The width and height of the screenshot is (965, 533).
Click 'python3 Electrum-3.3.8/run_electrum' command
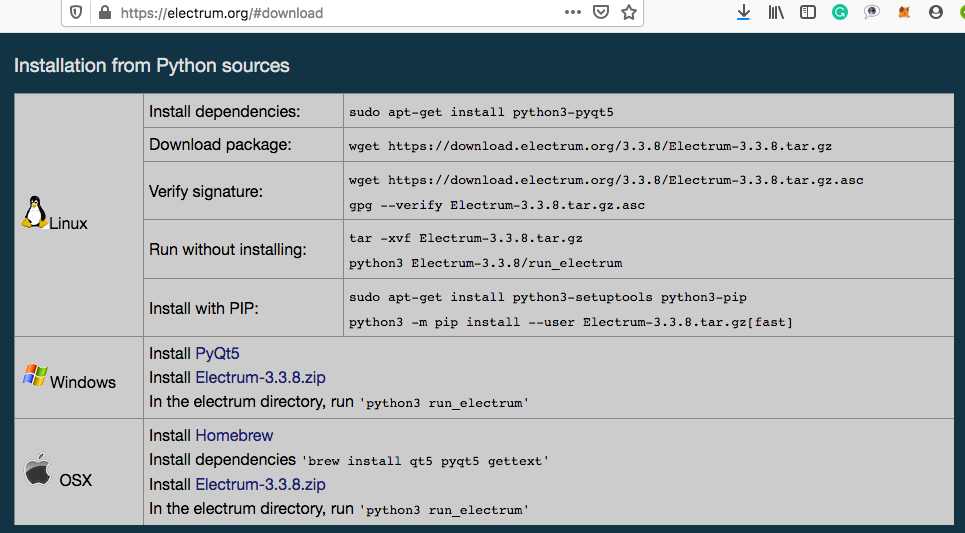tap(486, 263)
